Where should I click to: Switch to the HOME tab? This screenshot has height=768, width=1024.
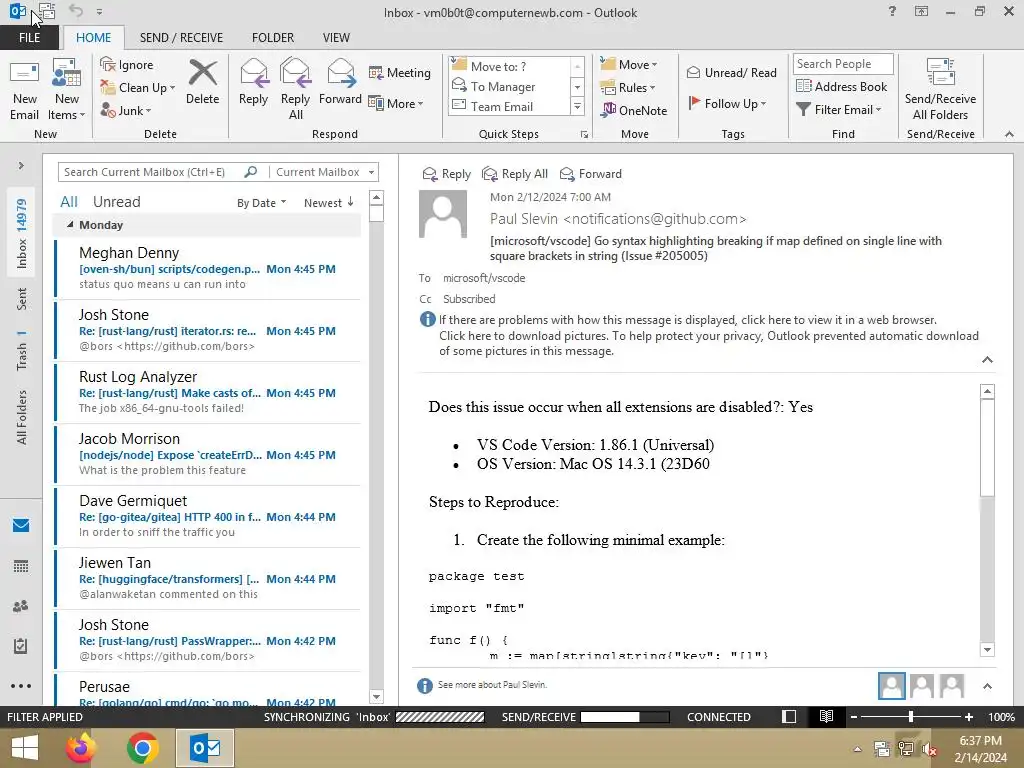point(93,37)
